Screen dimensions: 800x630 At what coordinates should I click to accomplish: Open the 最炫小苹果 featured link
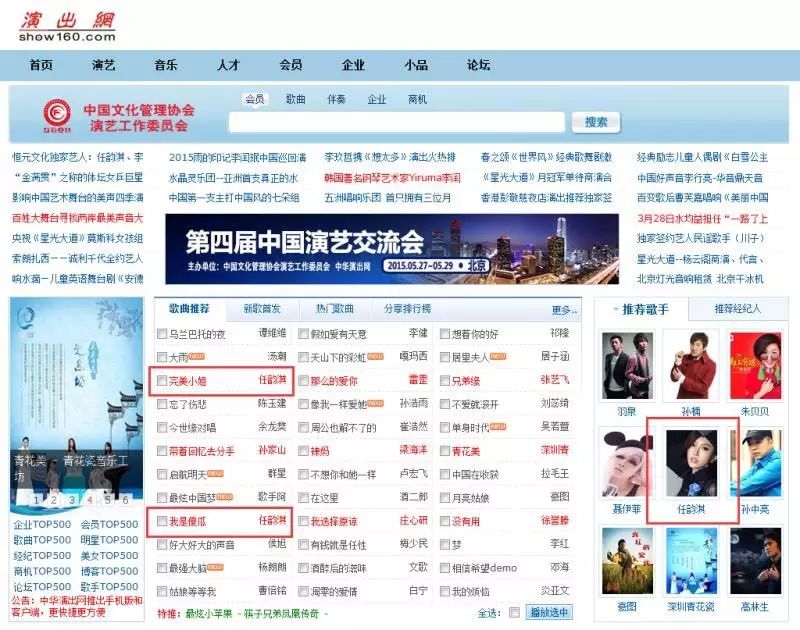pyautogui.click(x=209, y=614)
